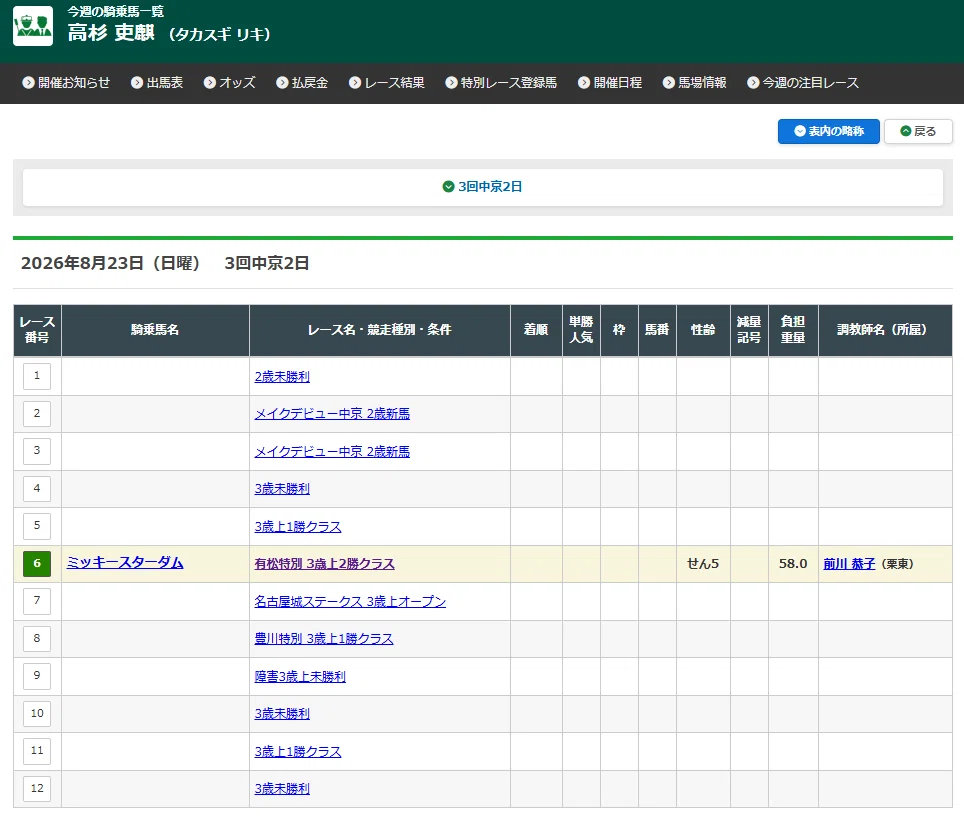Viewport: 964px width, 817px height.
Task: Click the 58.0 weight cell
Action: pos(792,564)
